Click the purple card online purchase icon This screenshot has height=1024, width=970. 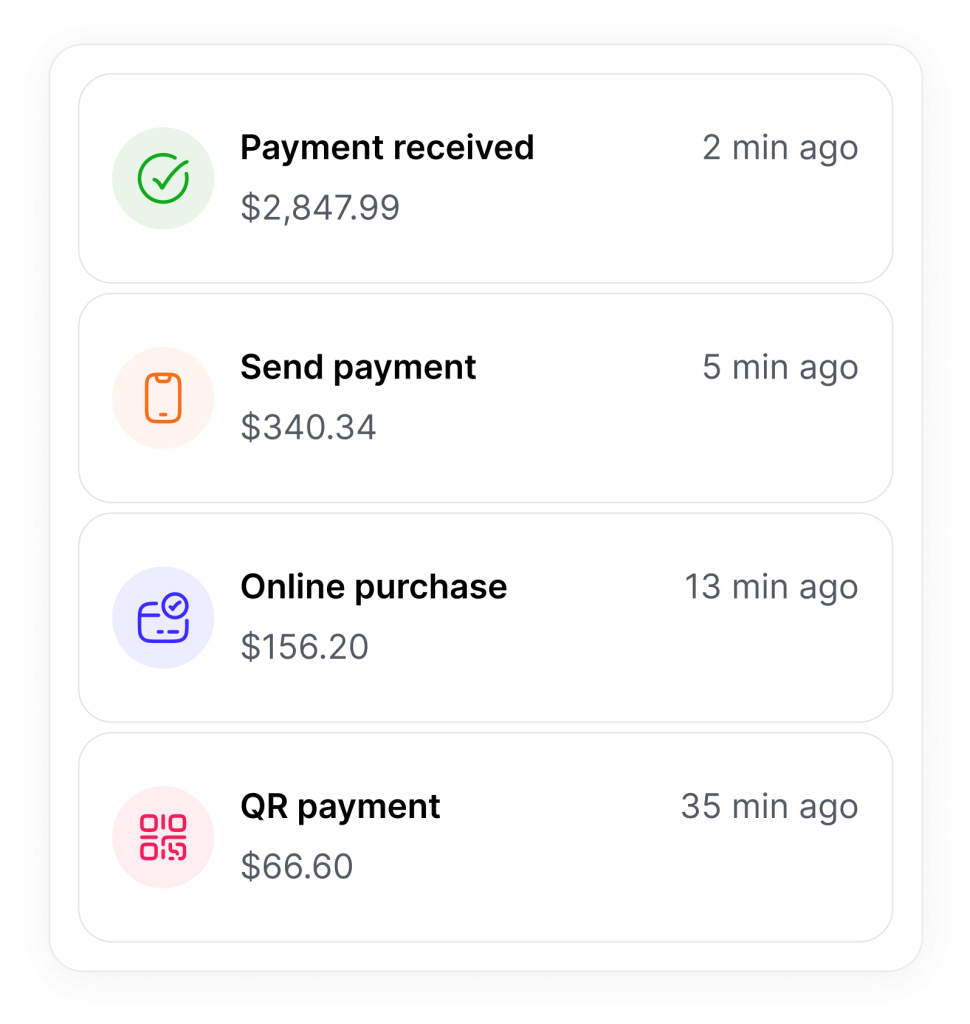(163, 618)
